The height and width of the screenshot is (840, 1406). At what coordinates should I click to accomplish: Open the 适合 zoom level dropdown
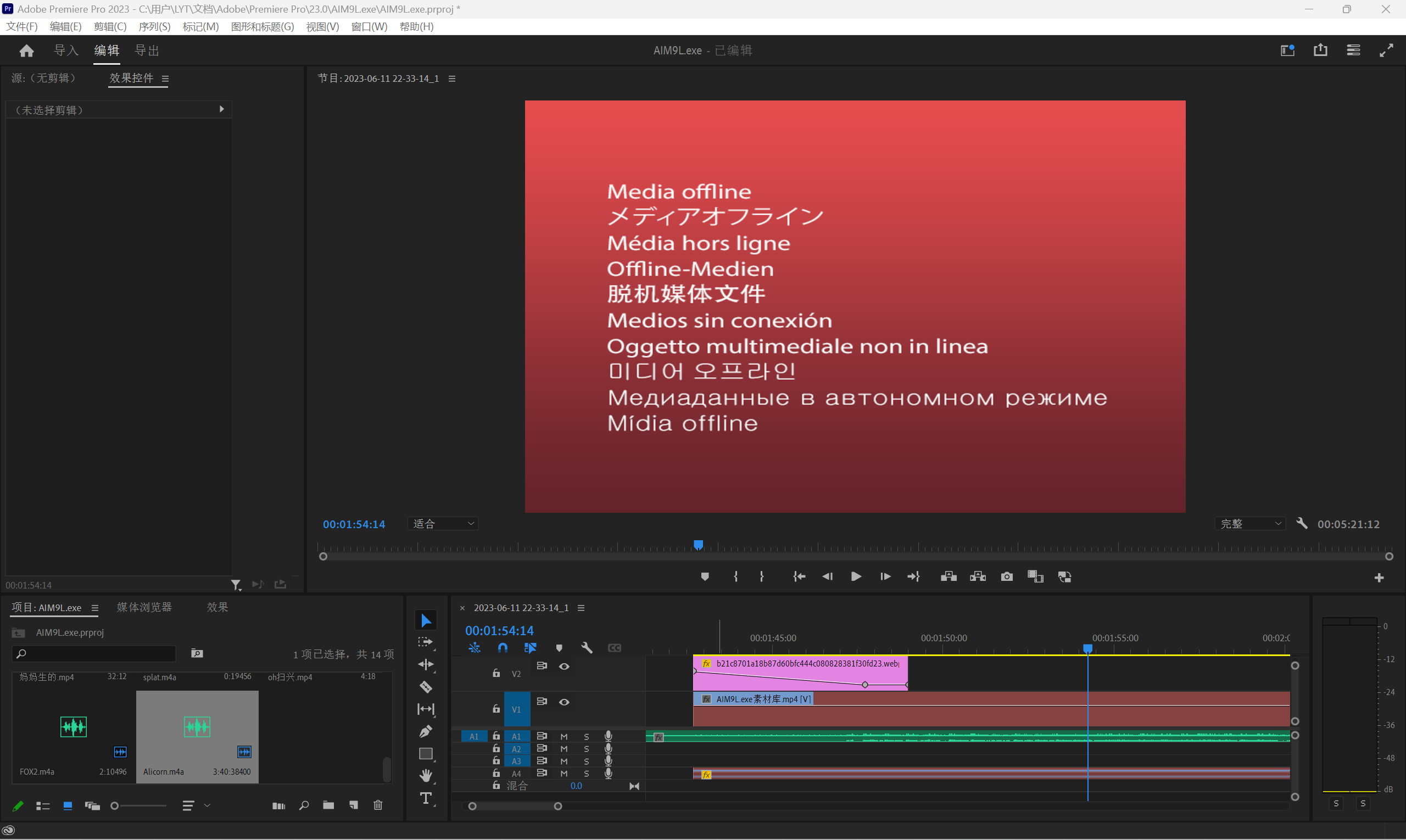pos(443,524)
